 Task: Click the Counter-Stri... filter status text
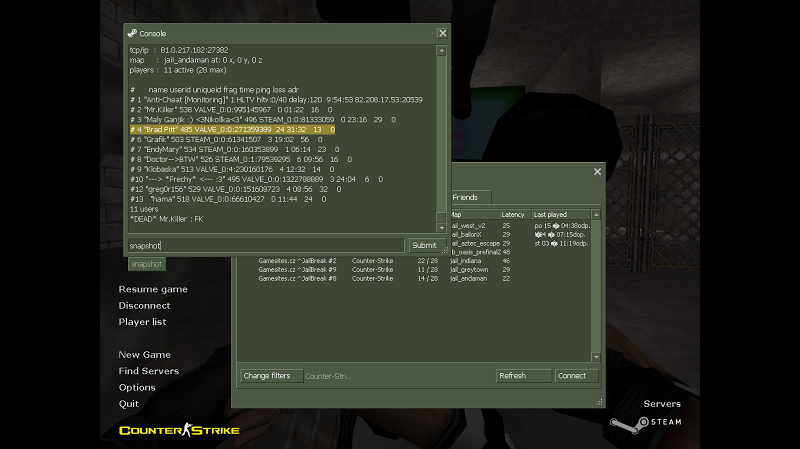pyautogui.click(x=328, y=377)
